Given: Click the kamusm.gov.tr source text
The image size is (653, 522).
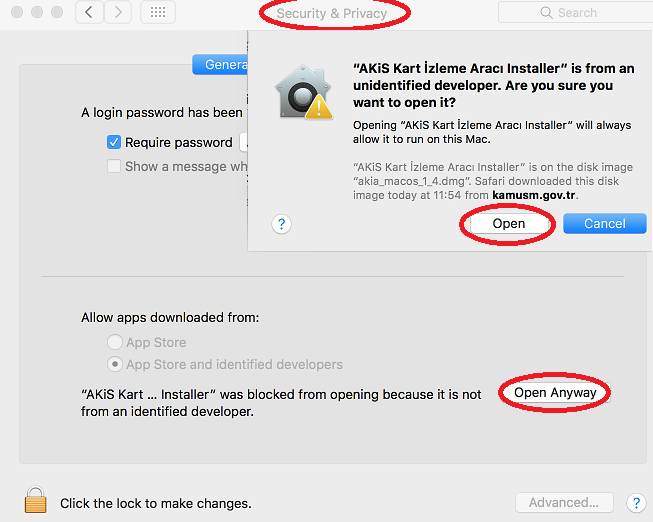Looking at the screenshot, I should (x=534, y=195).
